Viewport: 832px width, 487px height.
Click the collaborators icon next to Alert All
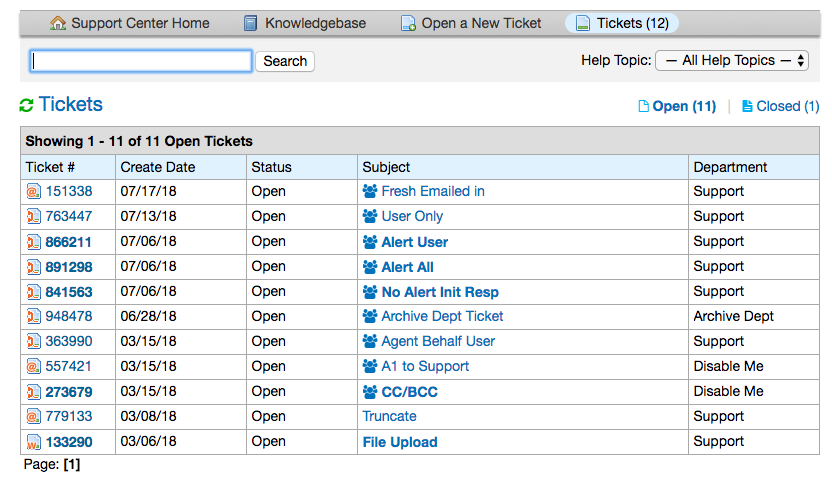370,267
